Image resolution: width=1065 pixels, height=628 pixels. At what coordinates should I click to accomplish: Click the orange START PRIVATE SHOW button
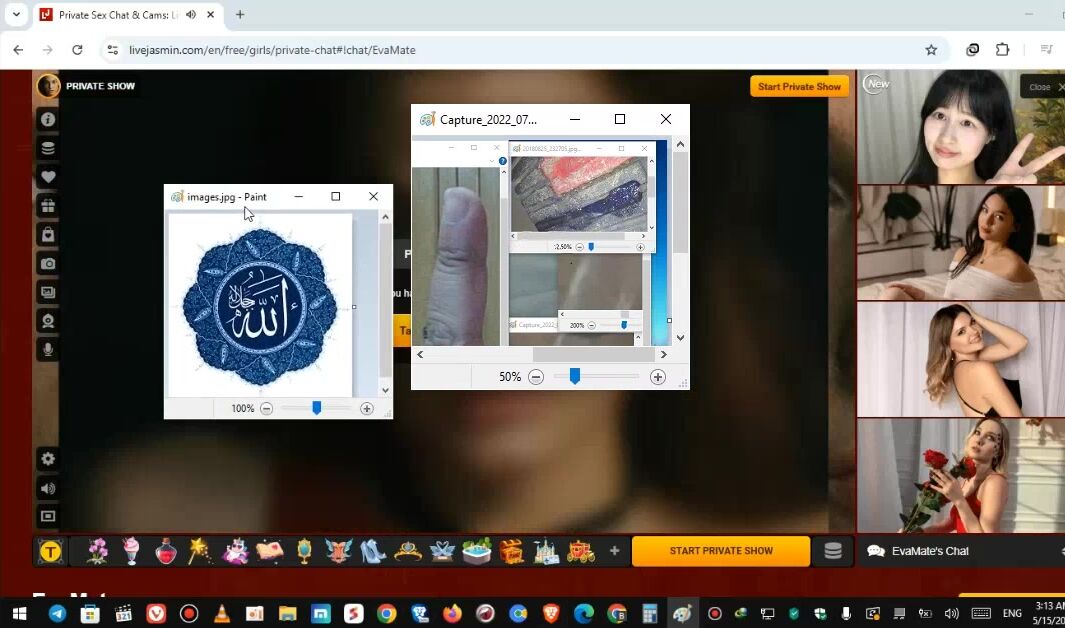[721, 551]
